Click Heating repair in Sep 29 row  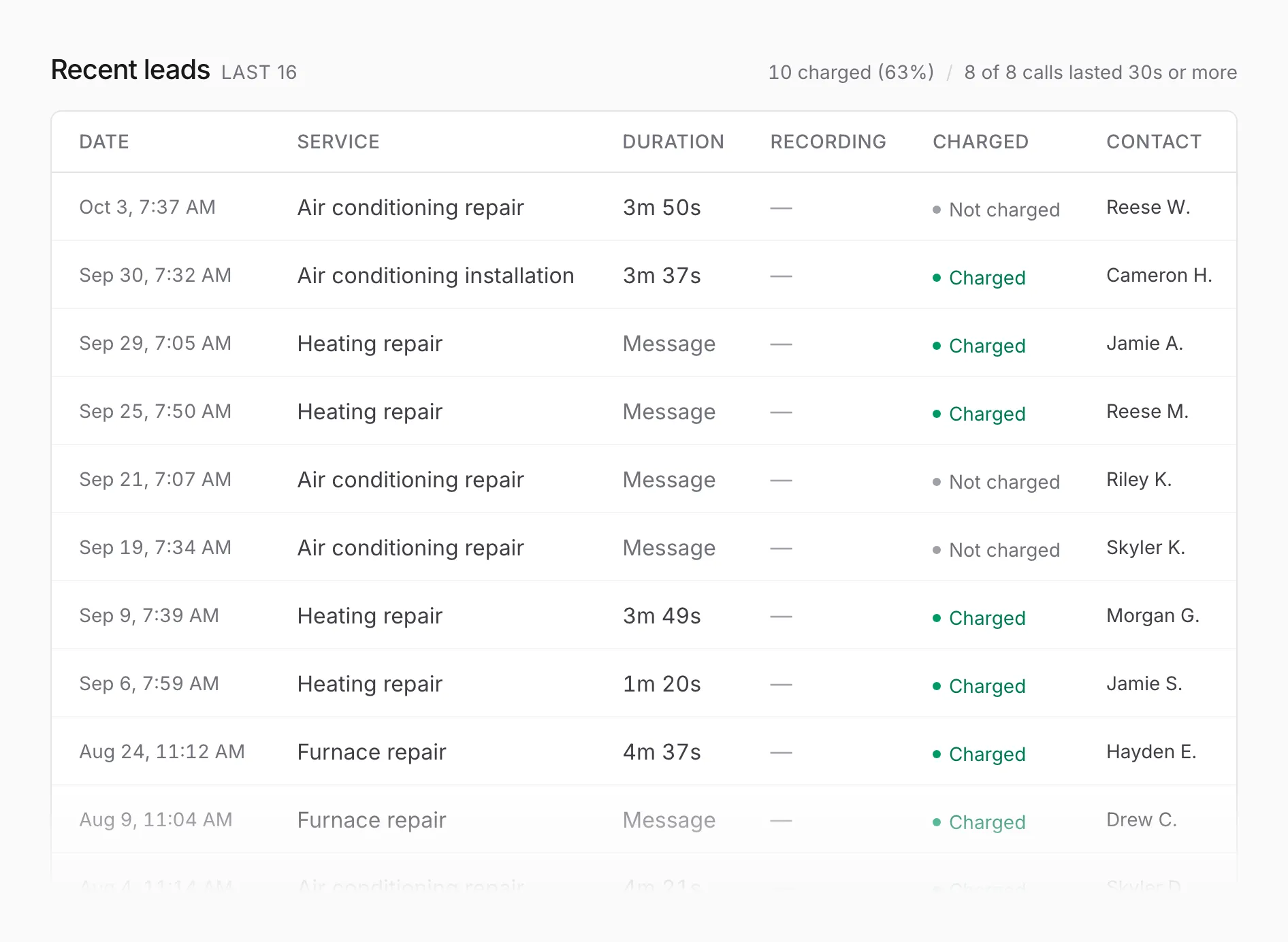tap(370, 344)
